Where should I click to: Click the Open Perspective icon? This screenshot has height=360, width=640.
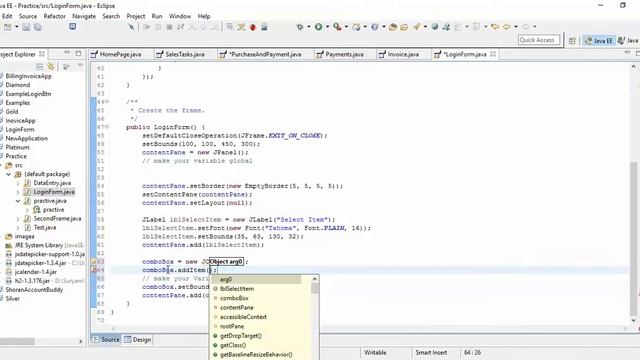(572, 40)
